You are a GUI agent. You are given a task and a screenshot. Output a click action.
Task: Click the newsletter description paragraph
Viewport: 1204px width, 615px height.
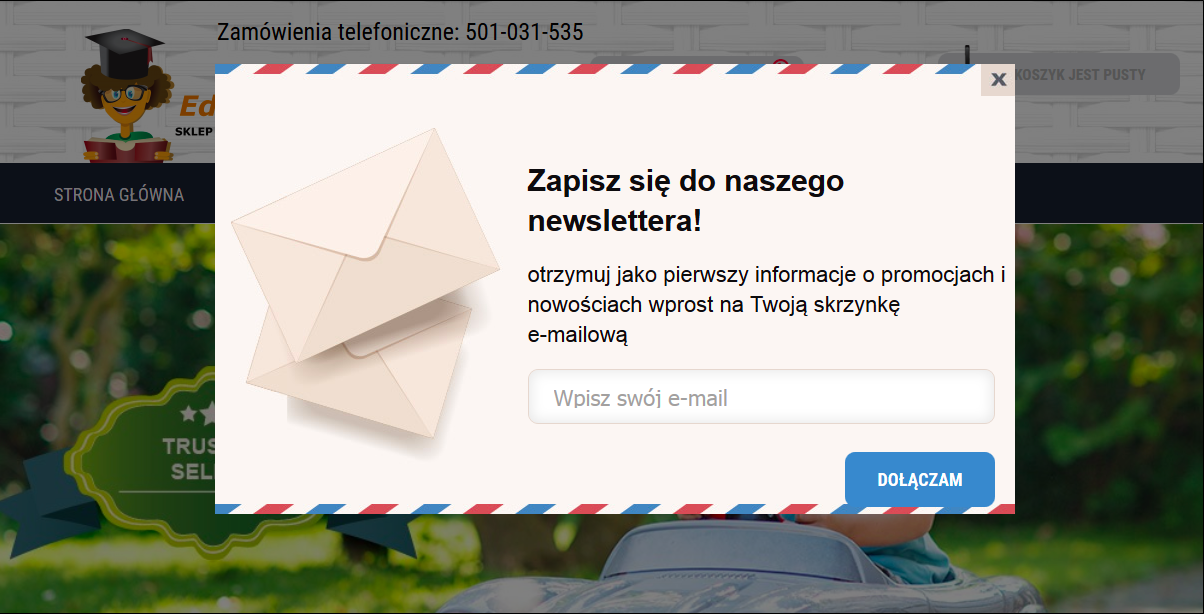[766, 305]
